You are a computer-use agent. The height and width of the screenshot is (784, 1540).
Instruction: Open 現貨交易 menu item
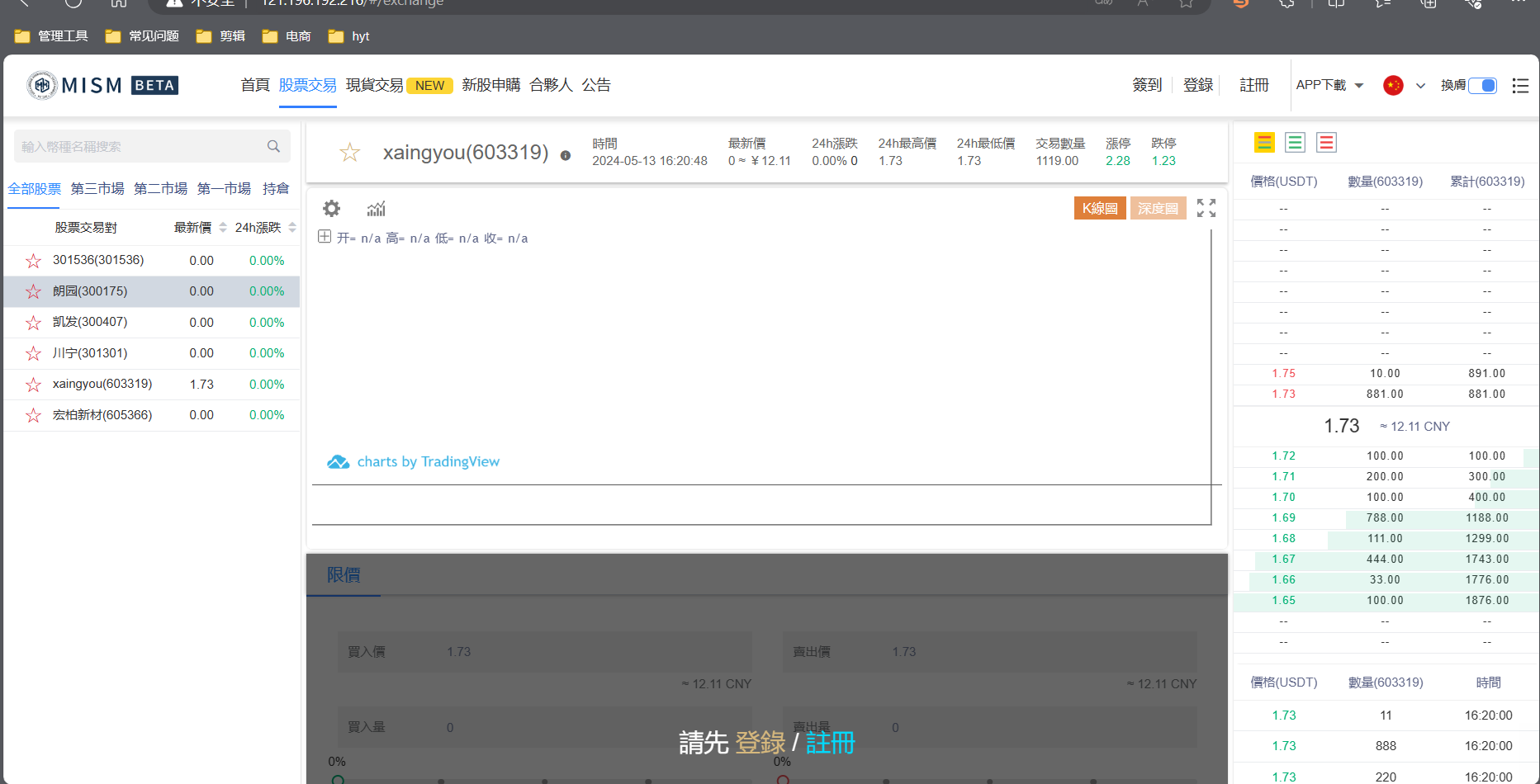pyautogui.click(x=374, y=85)
